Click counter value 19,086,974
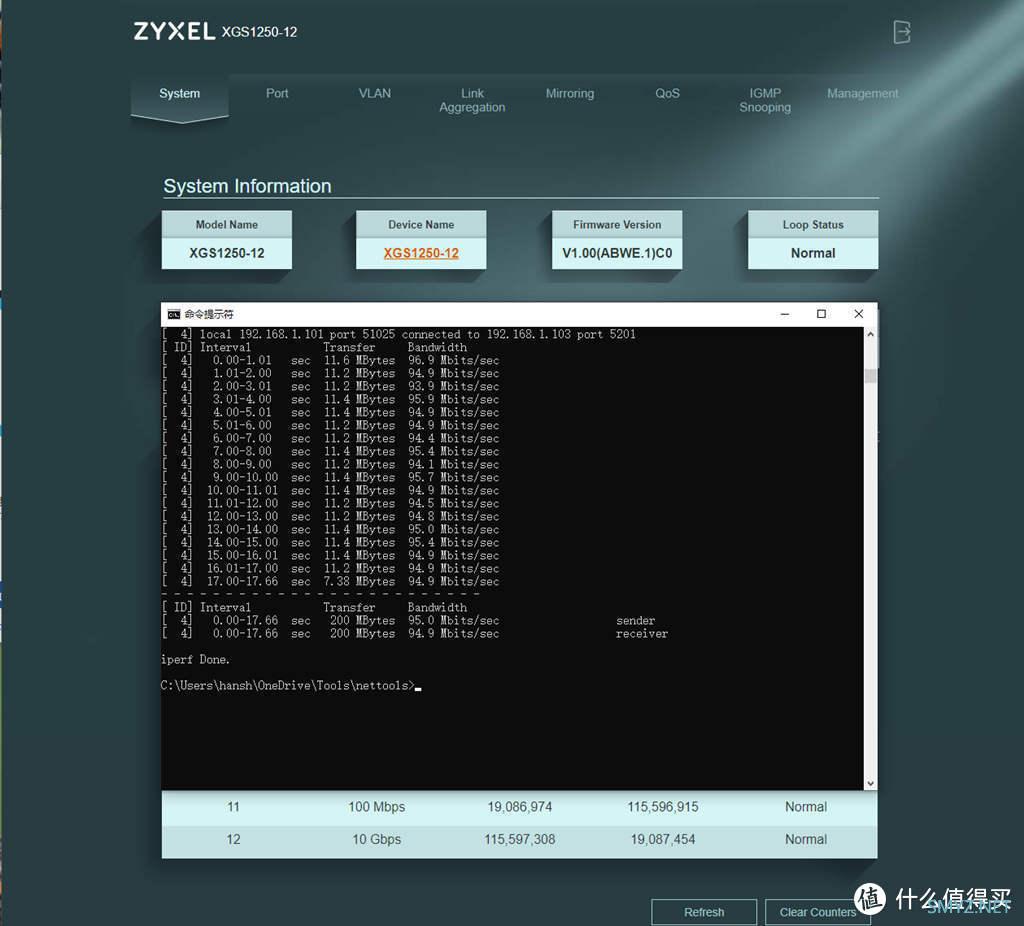This screenshot has width=1024, height=926. click(520, 807)
